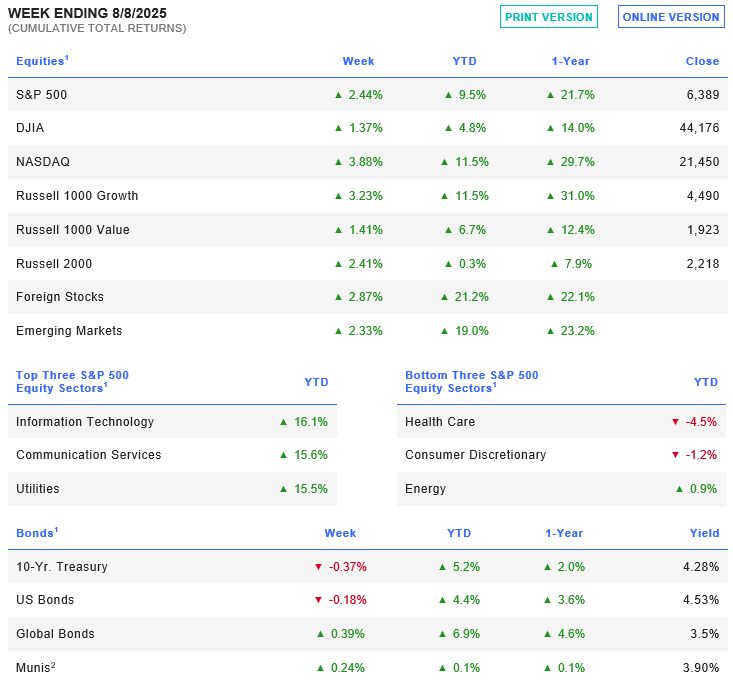The width and height of the screenshot is (733, 684).
Task: Select the Health Care sector row
Action: pos(561,422)
